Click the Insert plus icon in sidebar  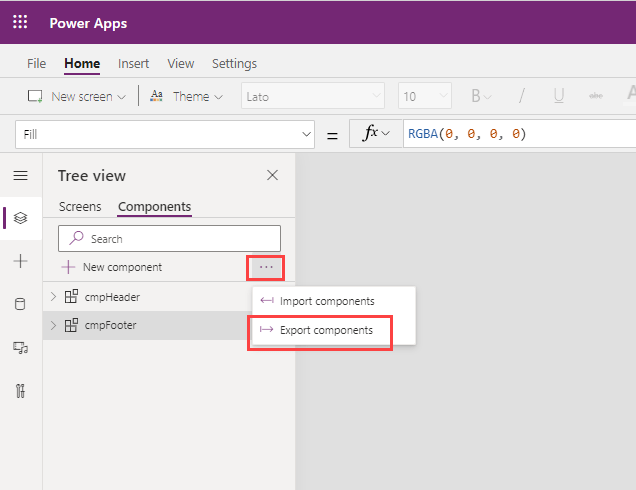click(20, 261)
